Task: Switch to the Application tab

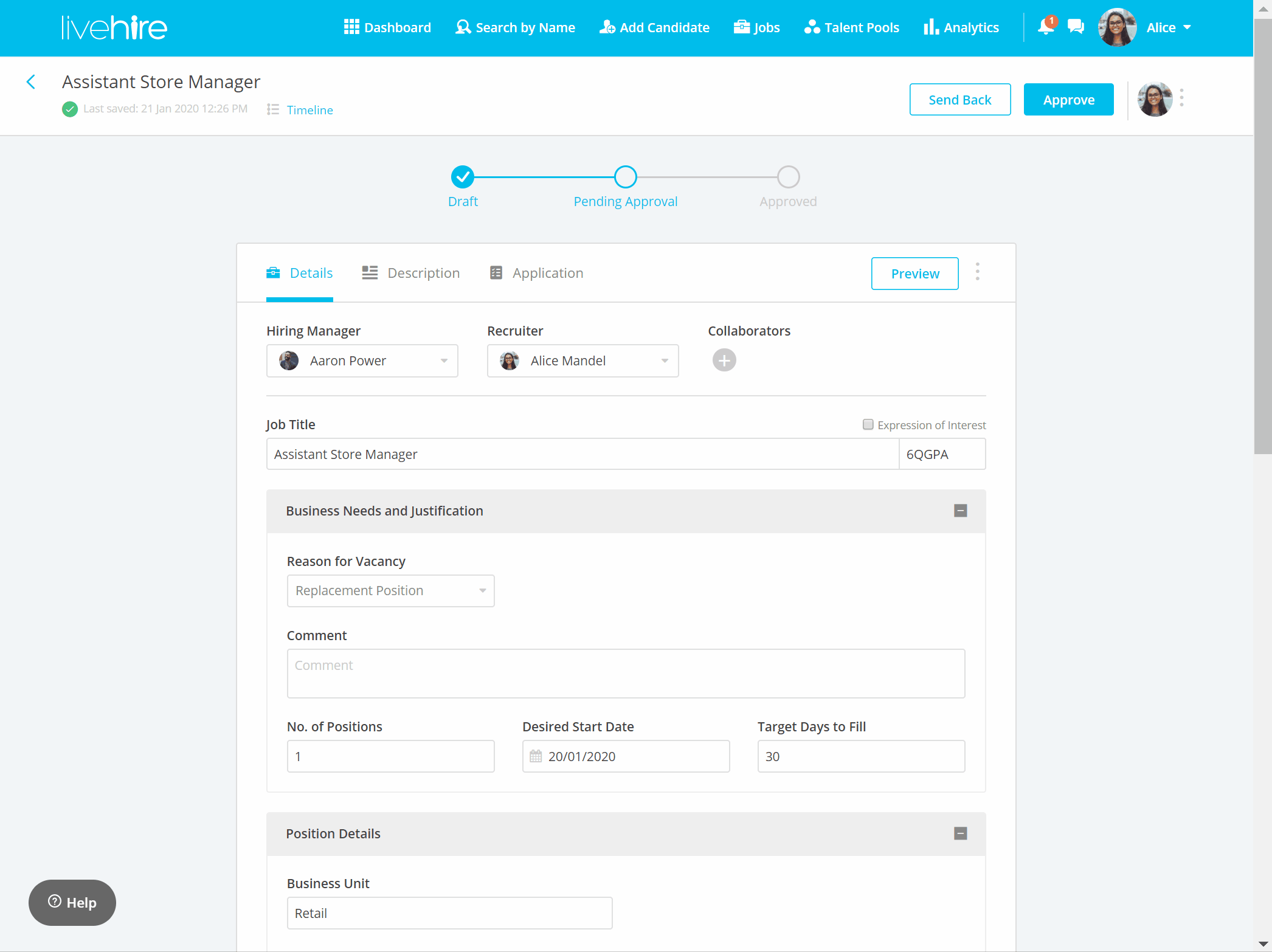Action: (x=536, y=273)
